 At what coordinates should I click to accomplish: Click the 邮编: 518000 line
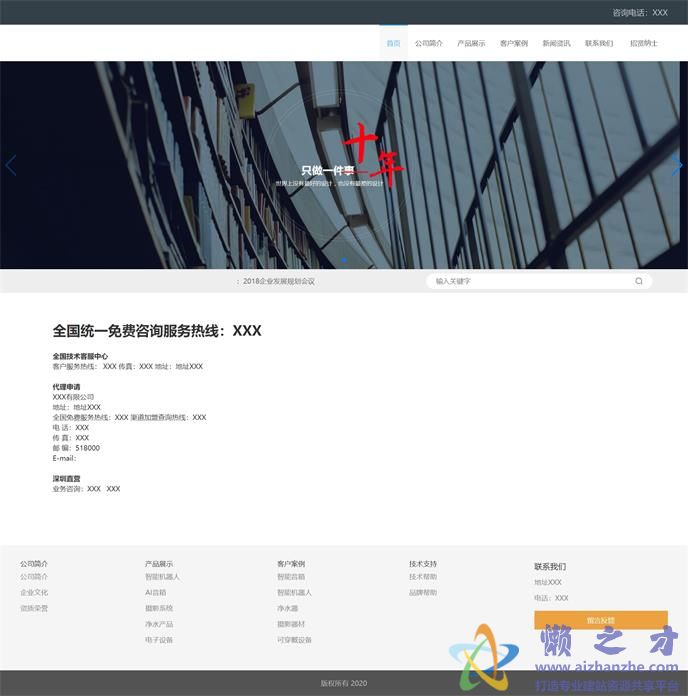pos(76,448)
